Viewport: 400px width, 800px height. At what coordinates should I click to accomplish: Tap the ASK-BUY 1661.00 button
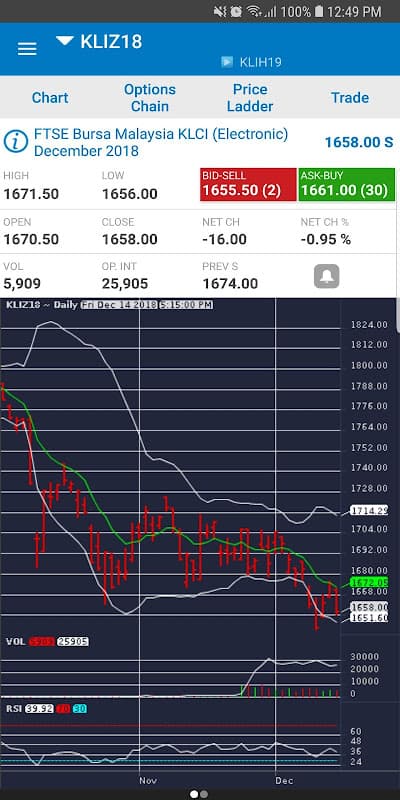(346, 184)
